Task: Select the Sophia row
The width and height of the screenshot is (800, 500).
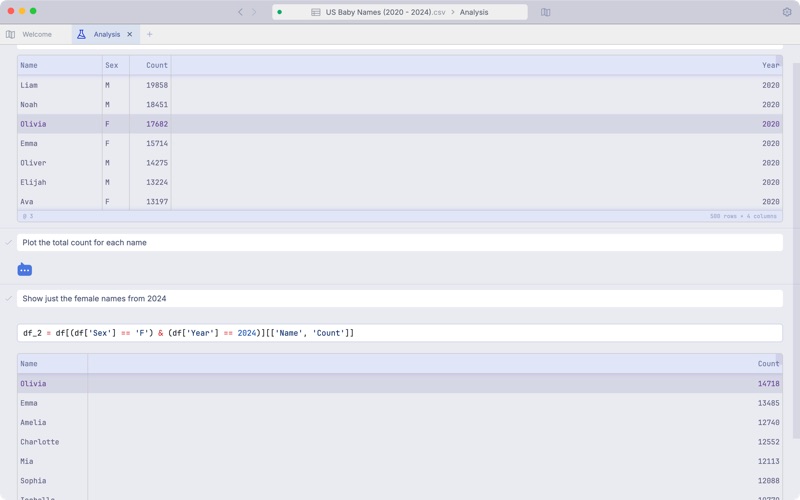Action: (x=400, y=481)
